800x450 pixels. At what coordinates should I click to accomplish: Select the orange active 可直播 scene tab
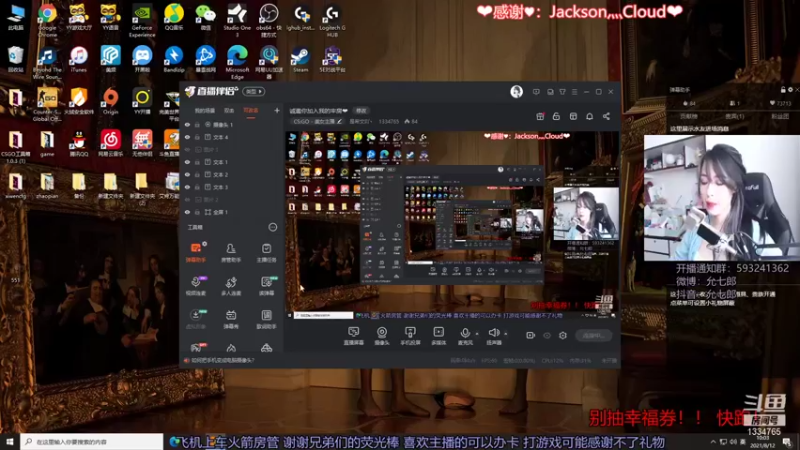pyautogui.click(x=251, y=111)
